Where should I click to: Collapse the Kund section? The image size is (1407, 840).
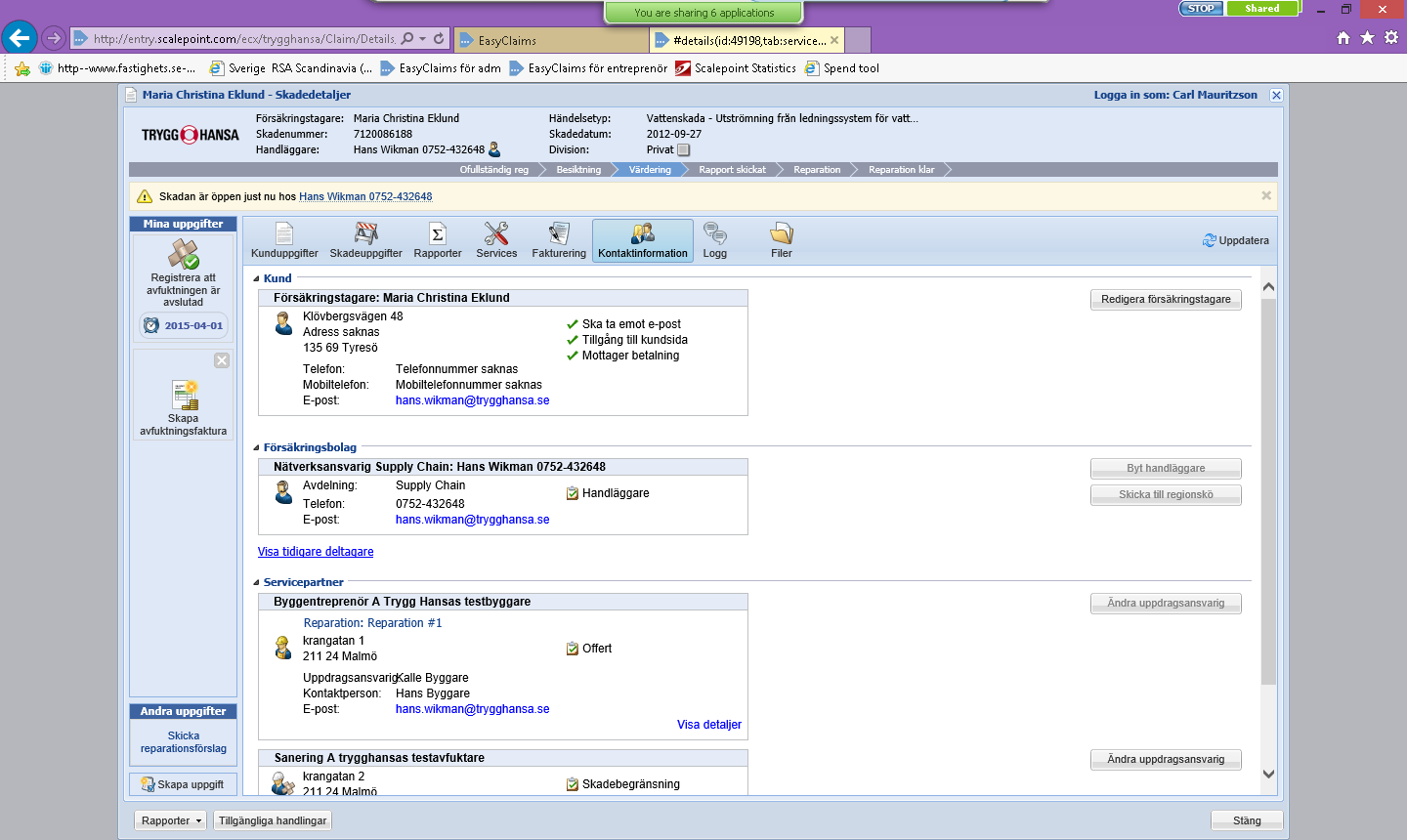256,278
